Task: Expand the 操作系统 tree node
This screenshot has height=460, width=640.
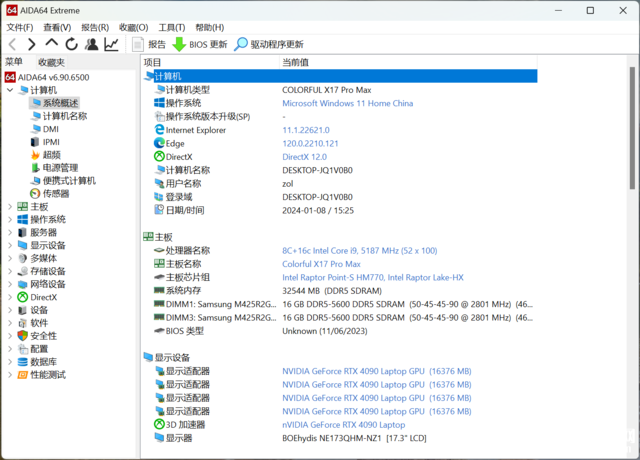Action: point(10,220)
